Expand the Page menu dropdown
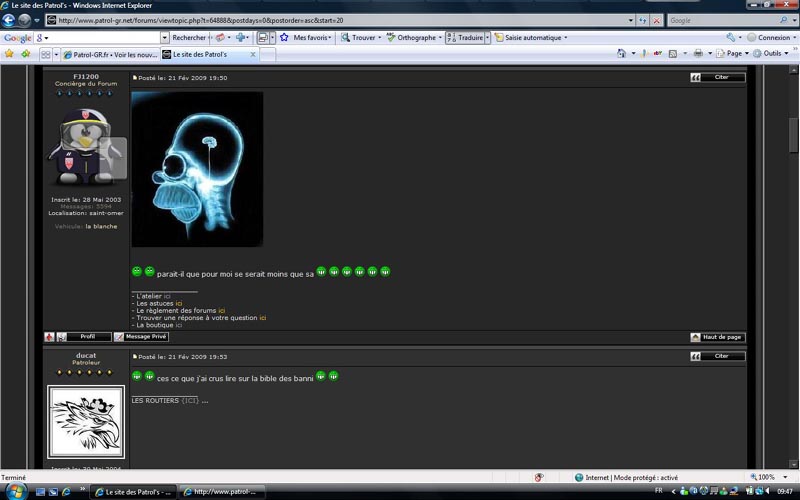 [733, 53]
